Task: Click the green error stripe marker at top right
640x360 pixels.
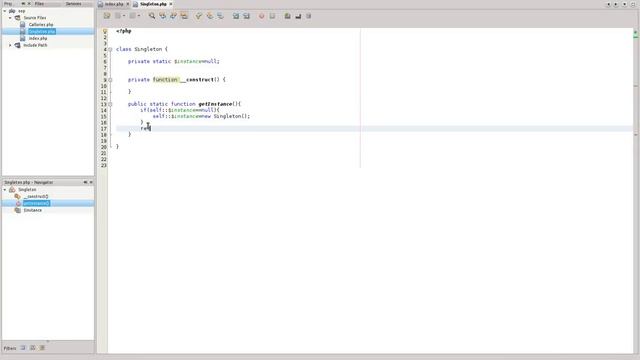Action: coord(636,32)
